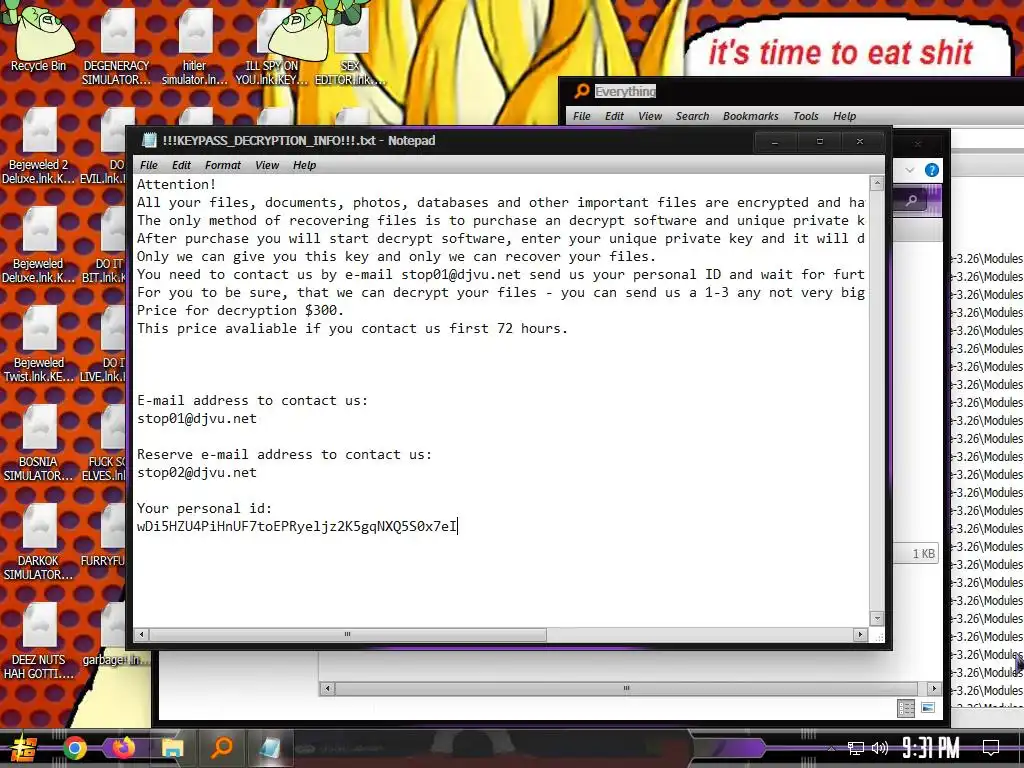Open DARKOK SIMULATOR desktop shortcut
The image size is (1024, 768).
[39, 543]
